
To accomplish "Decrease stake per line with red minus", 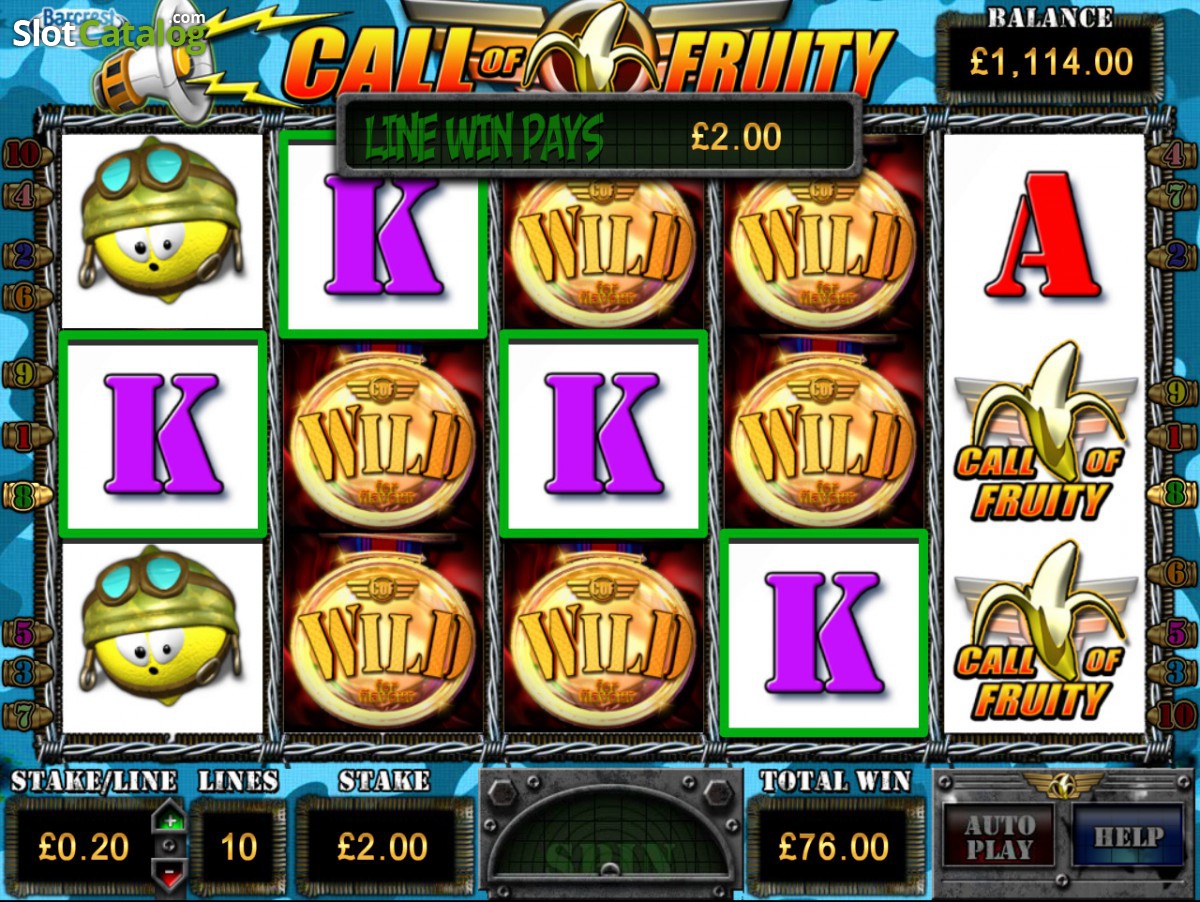I will pos(170,876).
